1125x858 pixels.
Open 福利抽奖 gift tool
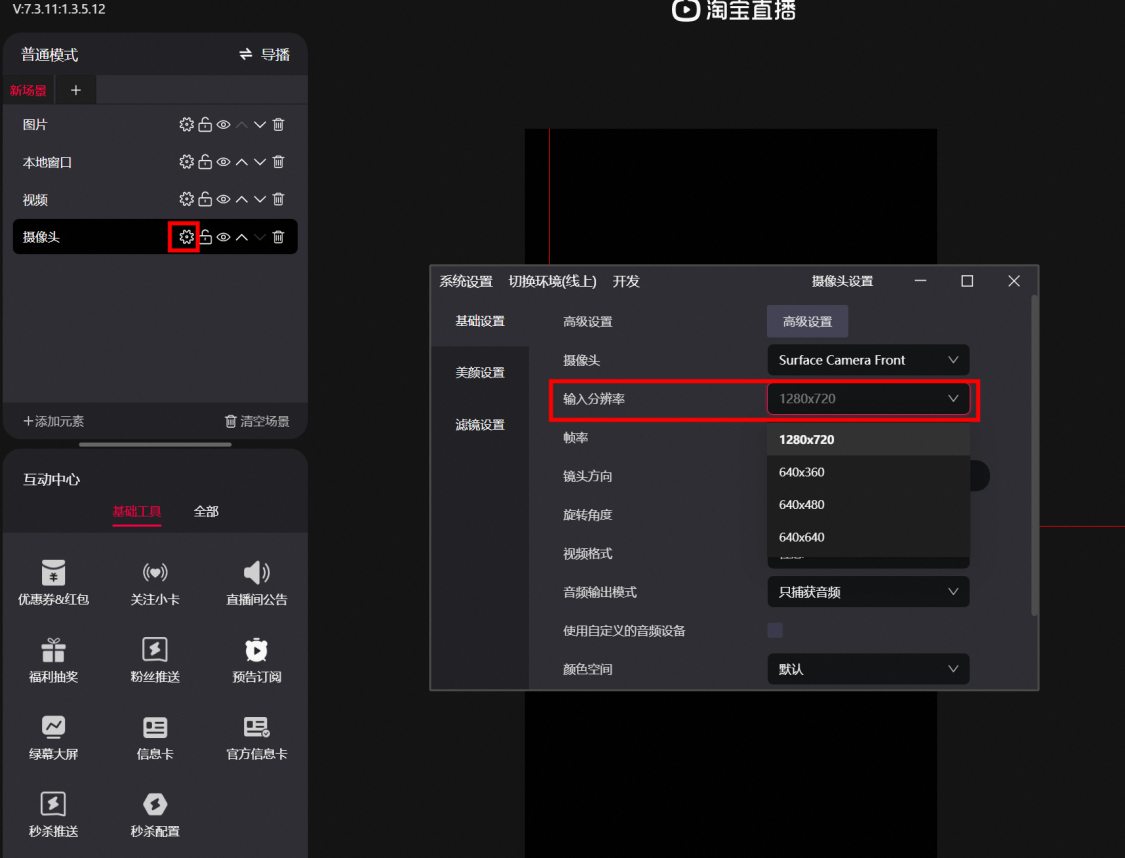pos(53,660)
